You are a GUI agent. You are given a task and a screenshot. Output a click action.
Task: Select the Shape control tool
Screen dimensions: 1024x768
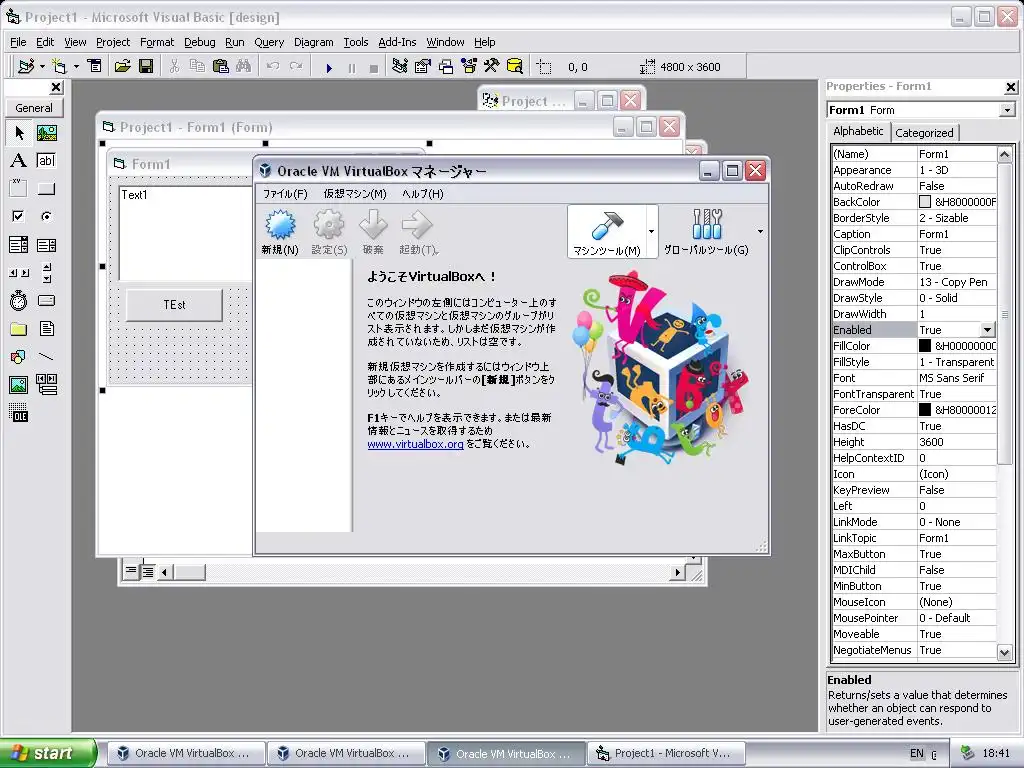point(19,357)
